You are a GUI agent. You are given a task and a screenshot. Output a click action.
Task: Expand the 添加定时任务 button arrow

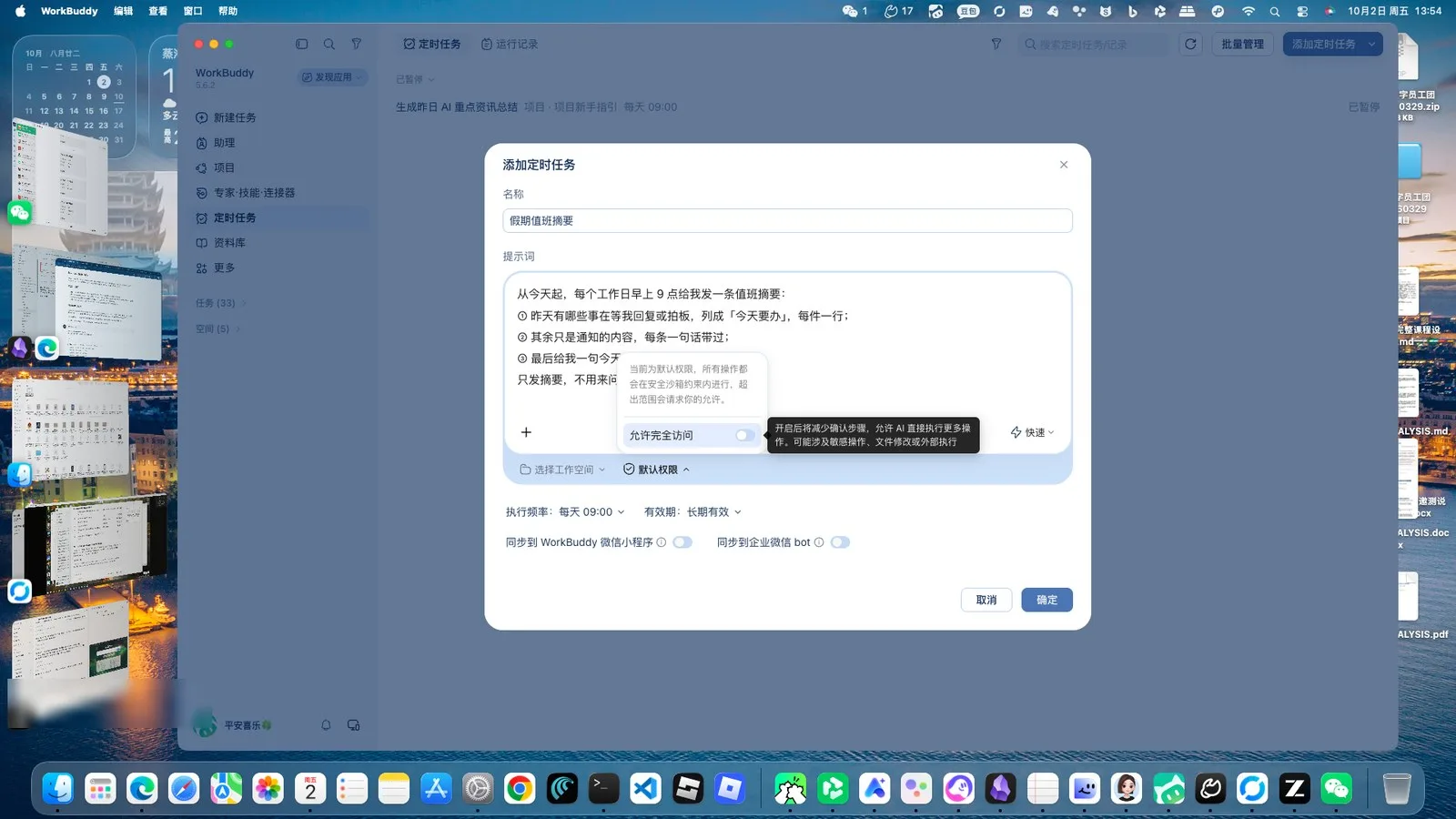coord(1372,44)
